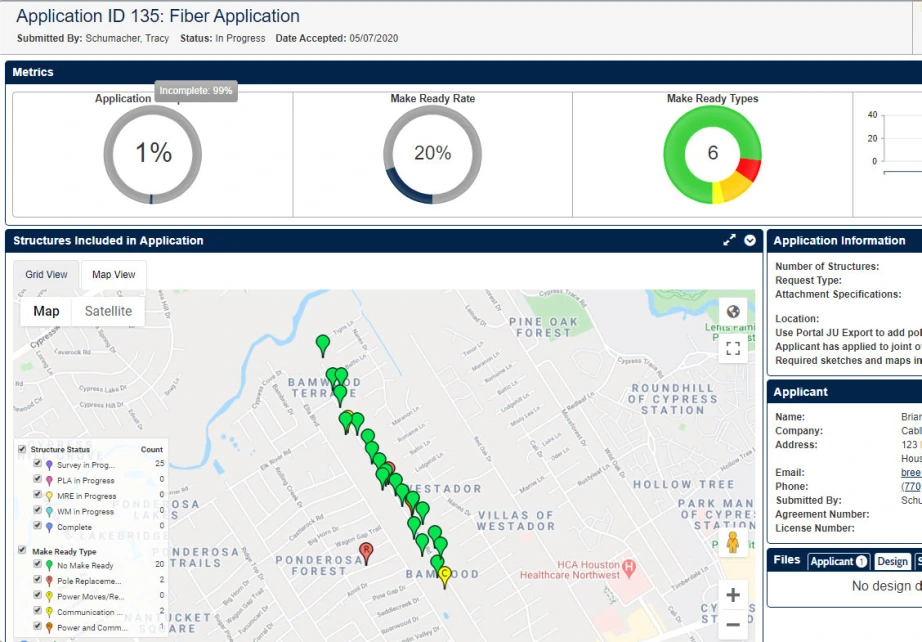The width and height of the screenshot is (922, 642).
Task: Uncheck the PLA in Progress checkbox
Action: (38, 479)
